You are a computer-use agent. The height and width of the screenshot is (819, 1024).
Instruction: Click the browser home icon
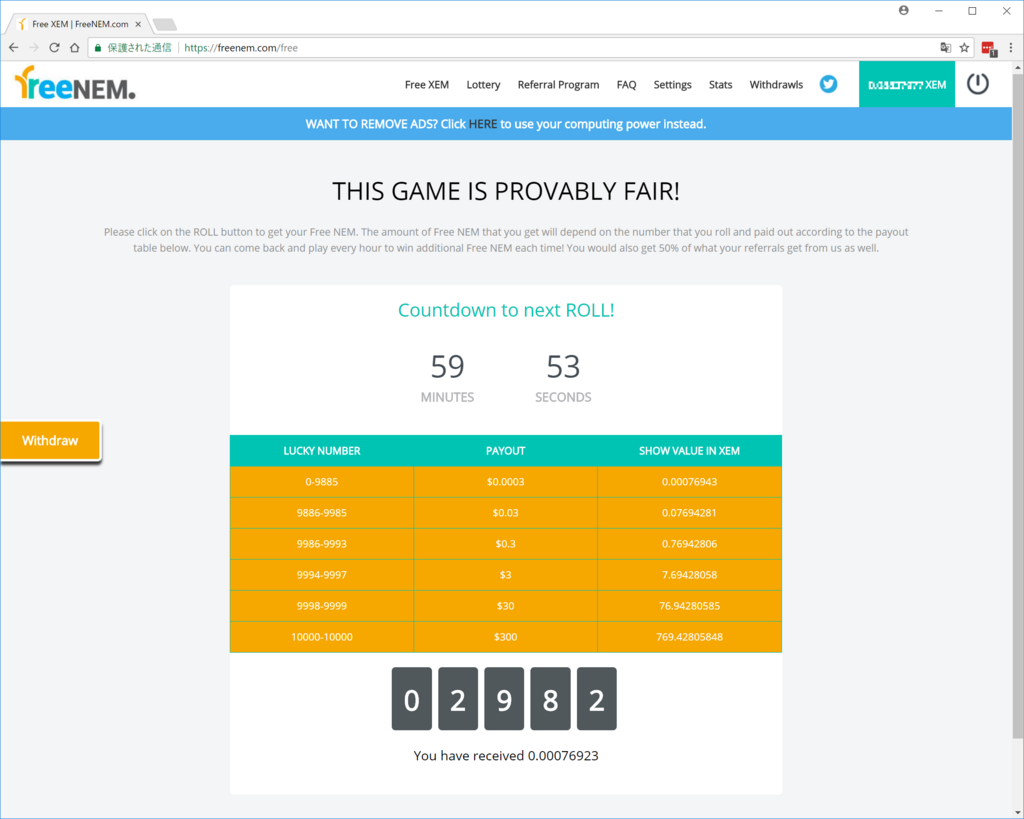pos(74,48)
